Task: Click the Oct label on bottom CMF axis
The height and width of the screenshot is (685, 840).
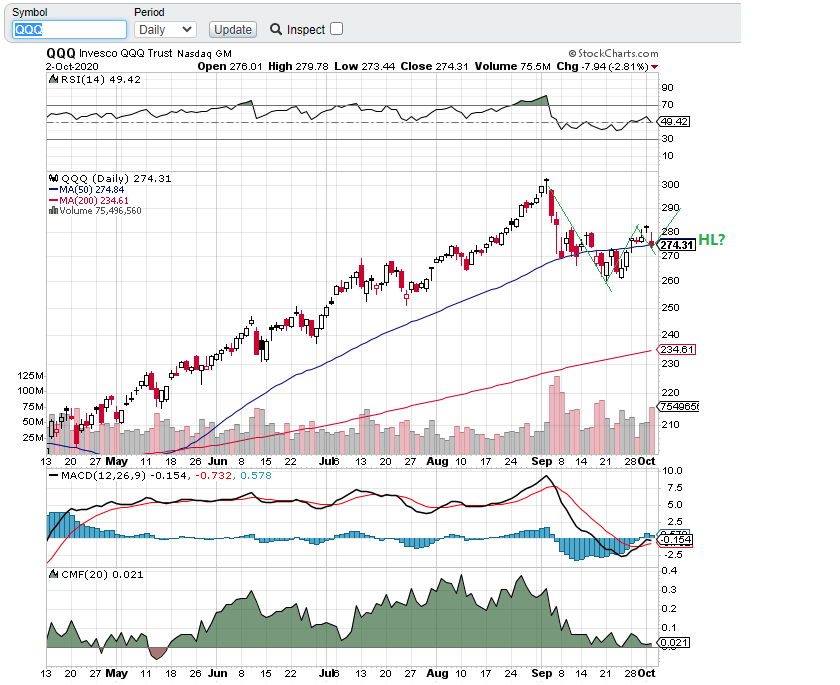Action: tap(647, 673)
